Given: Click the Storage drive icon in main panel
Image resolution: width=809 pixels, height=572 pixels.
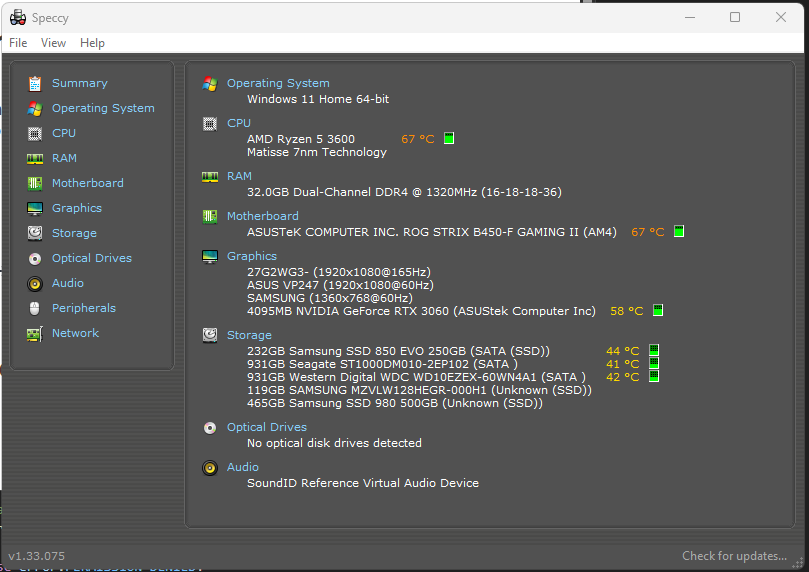Looking at the screenshot, I should [x=209, y=335].
